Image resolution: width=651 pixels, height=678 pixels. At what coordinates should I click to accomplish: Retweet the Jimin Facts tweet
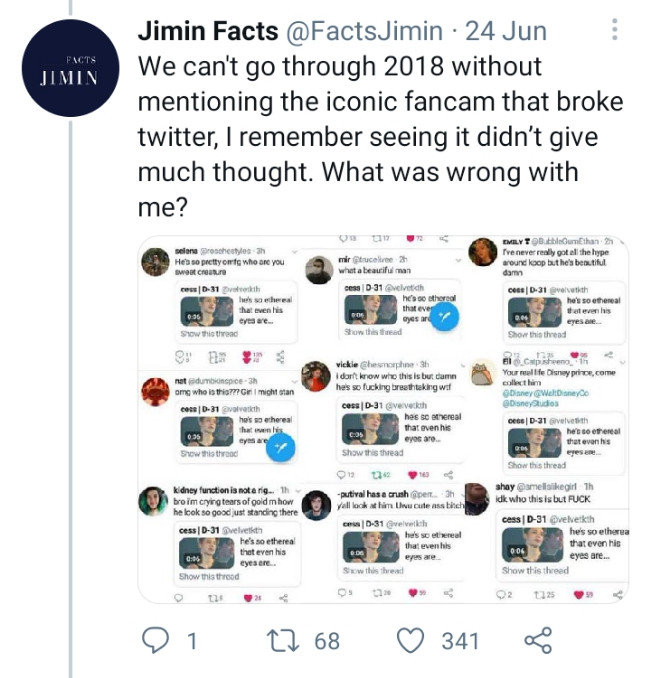point(283,640)
